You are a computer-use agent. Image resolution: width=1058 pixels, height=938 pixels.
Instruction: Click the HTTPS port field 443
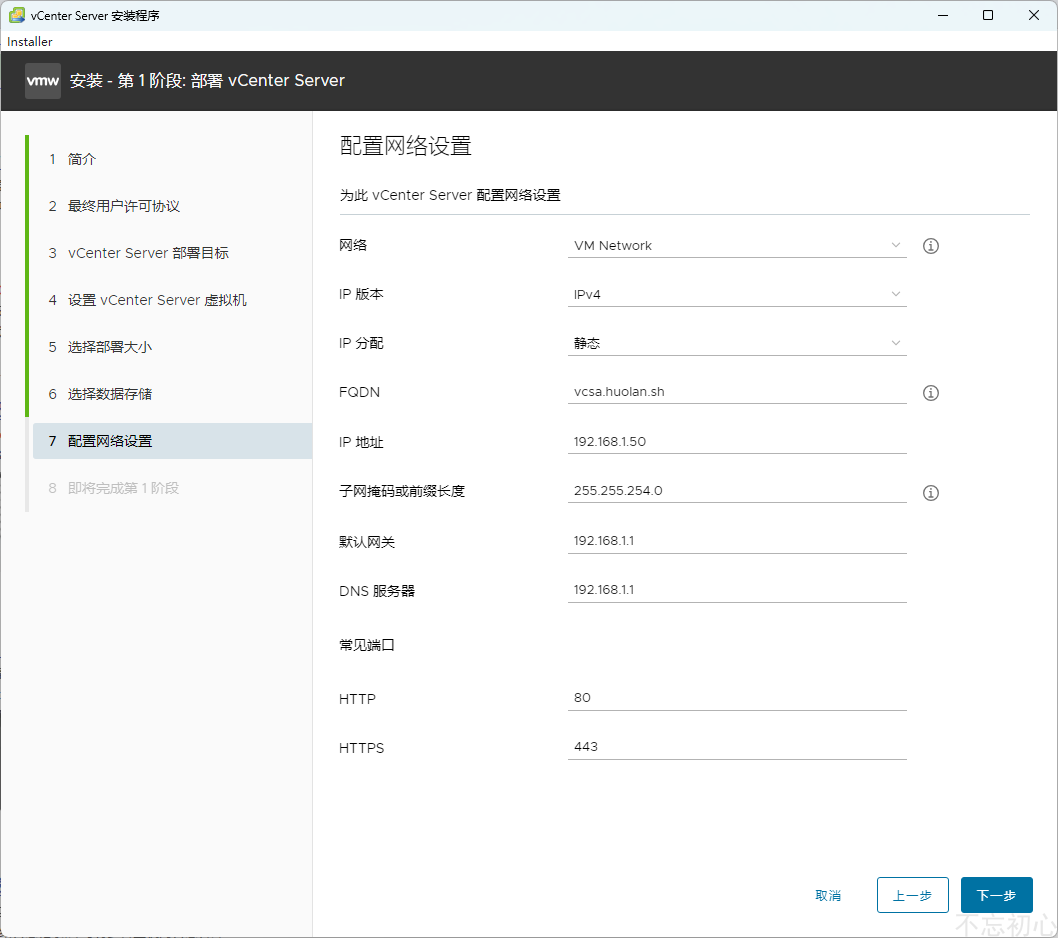coord(737,748)
